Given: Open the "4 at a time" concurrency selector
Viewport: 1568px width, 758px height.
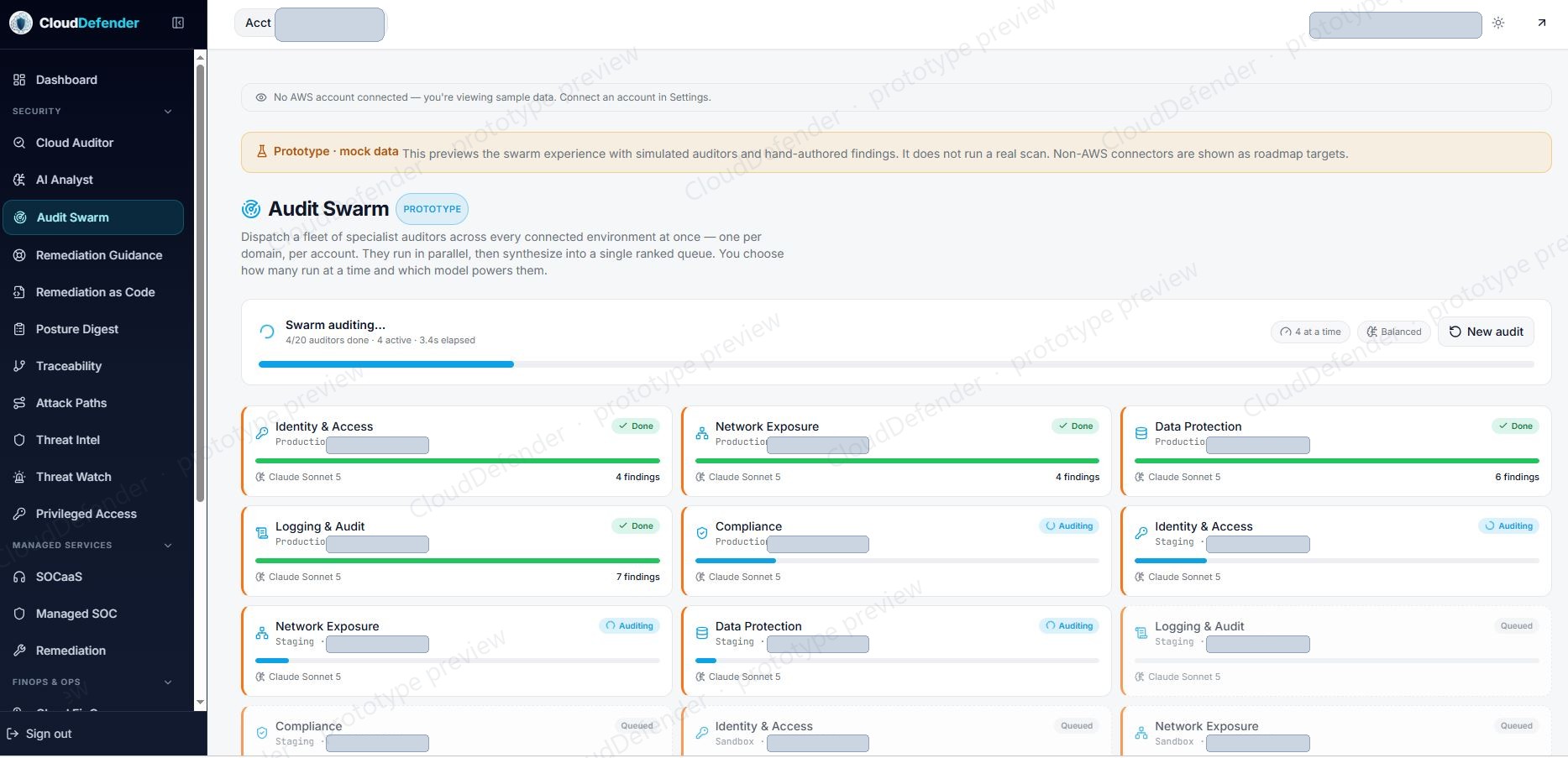Looking at the screenshot, I should [x=1310, y=332].
